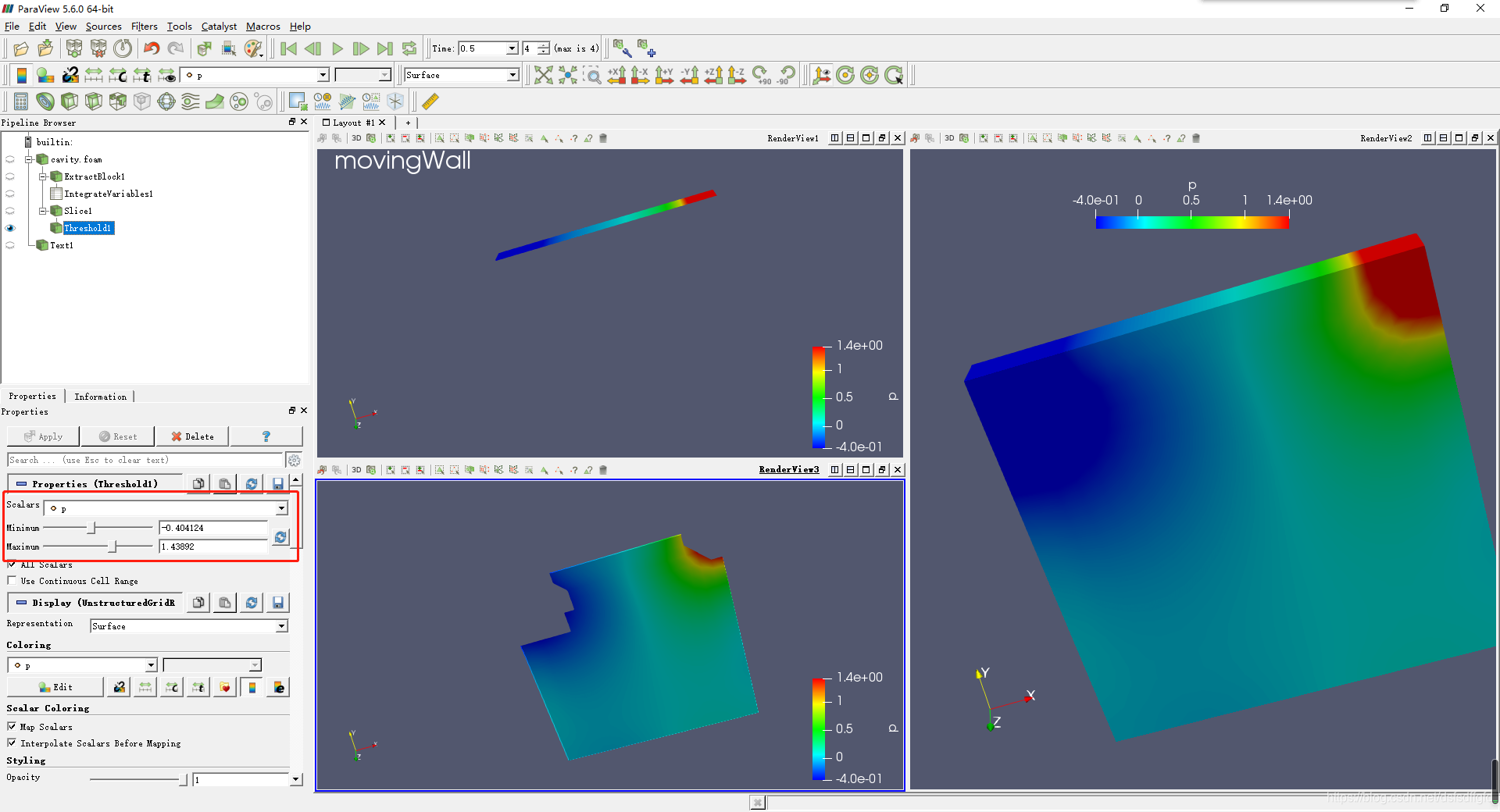
Task: Open the Edit Color Map toolbar icon
Action: pyautogui.click(x=45, y=75)
